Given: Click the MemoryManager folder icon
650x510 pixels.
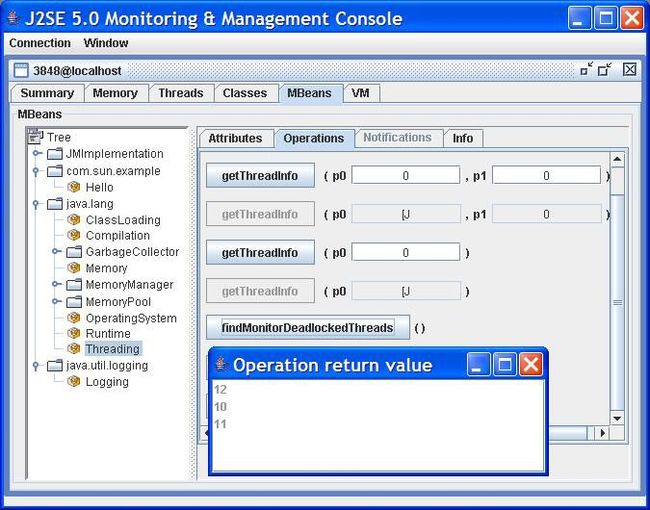Looking at the screenshot, I should click(74, 284).
